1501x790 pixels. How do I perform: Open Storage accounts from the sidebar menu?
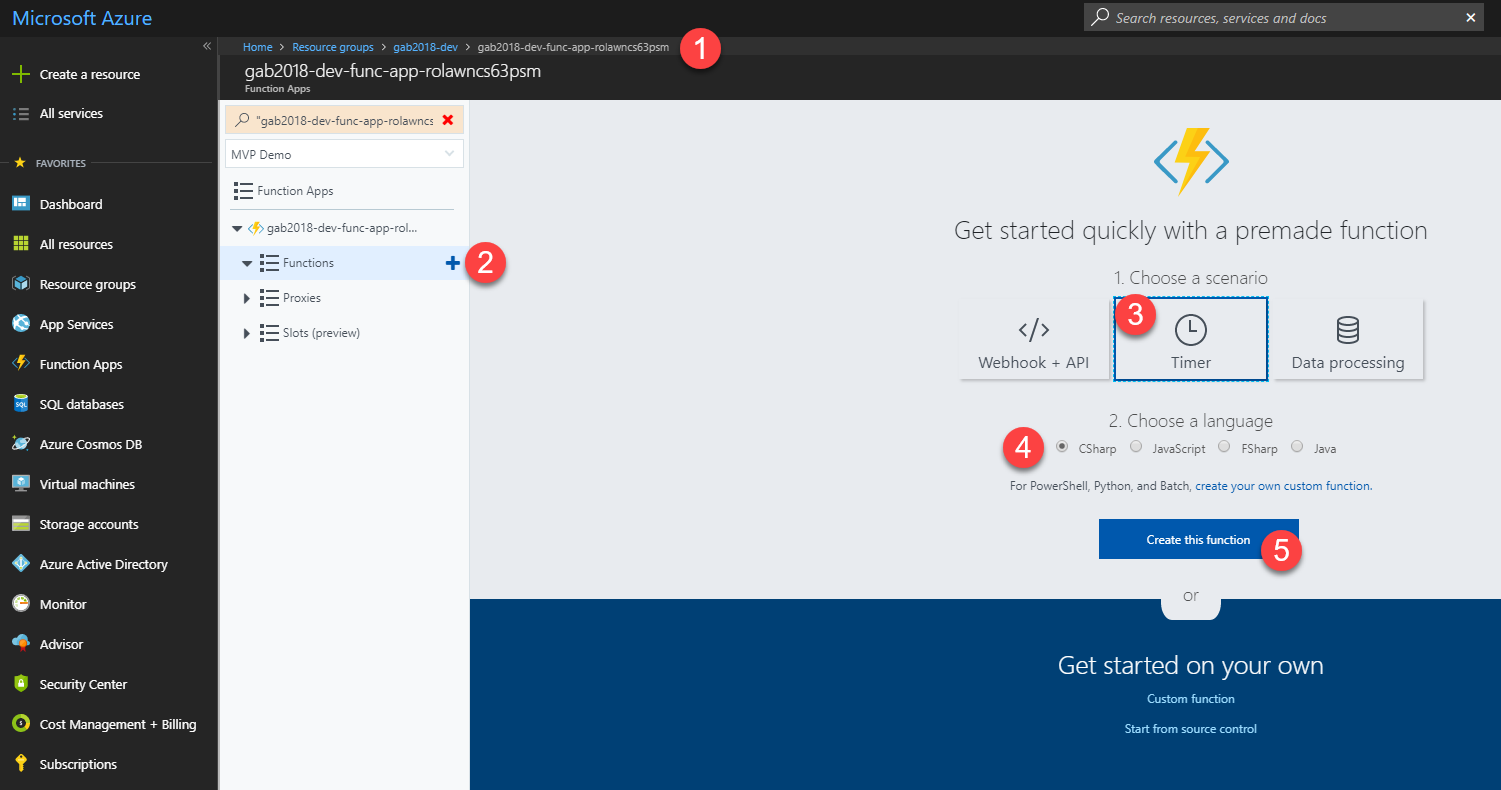pos(89,524)
